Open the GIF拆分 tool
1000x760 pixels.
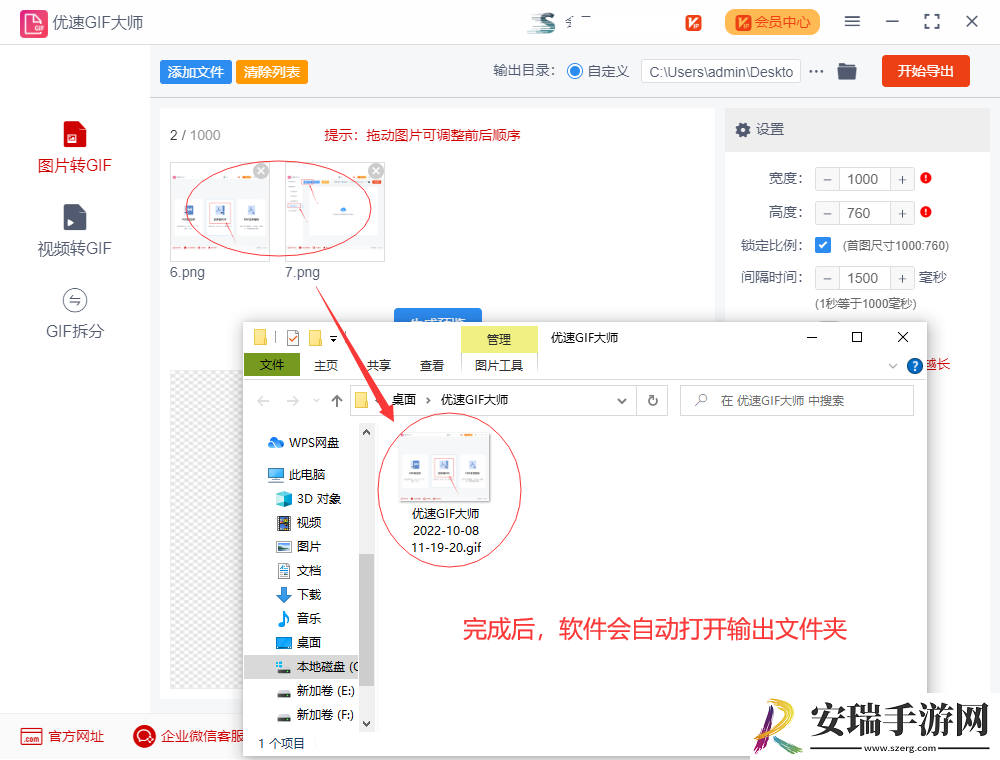75,314
